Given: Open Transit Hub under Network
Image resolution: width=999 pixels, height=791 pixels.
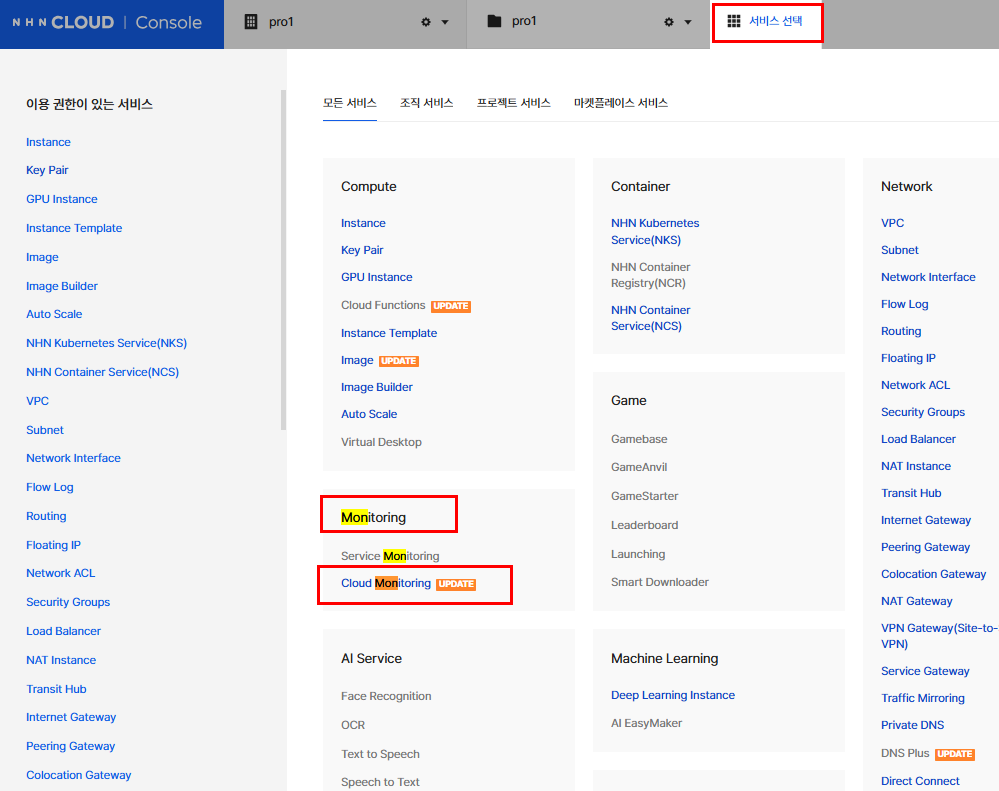Looking at the screenshot, I should point(911,494).
